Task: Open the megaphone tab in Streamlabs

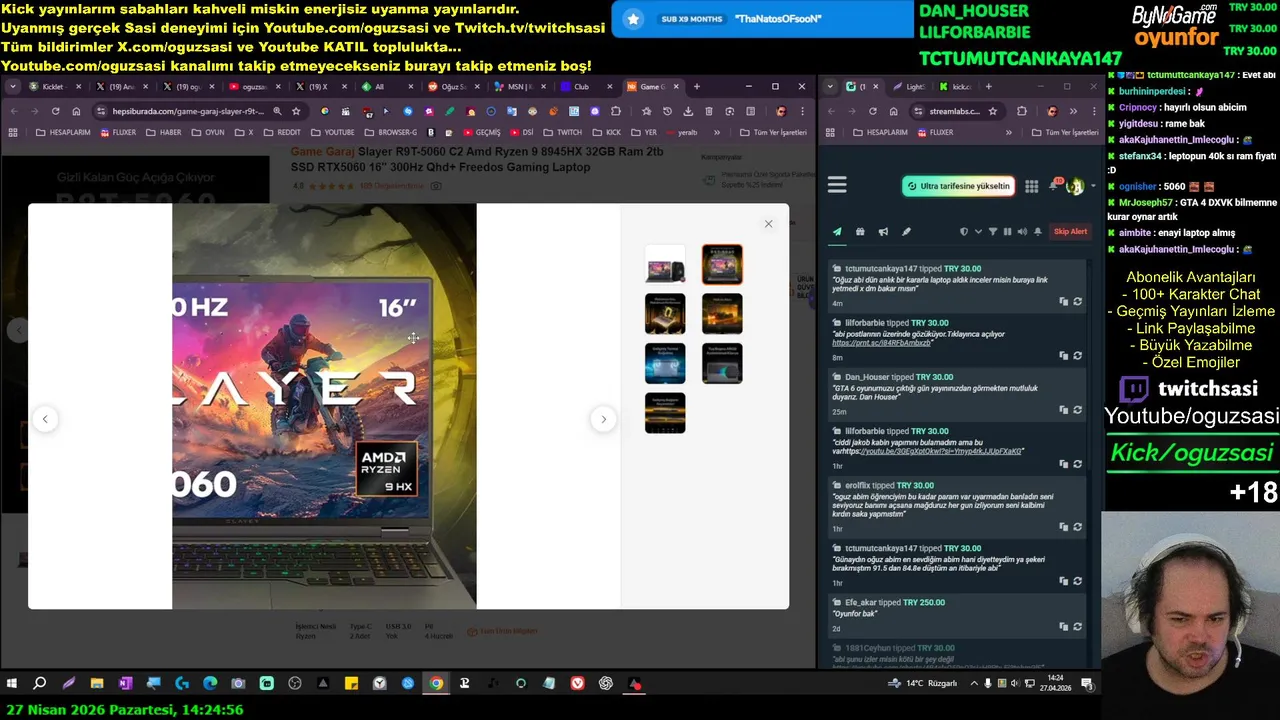Action: 883,232
